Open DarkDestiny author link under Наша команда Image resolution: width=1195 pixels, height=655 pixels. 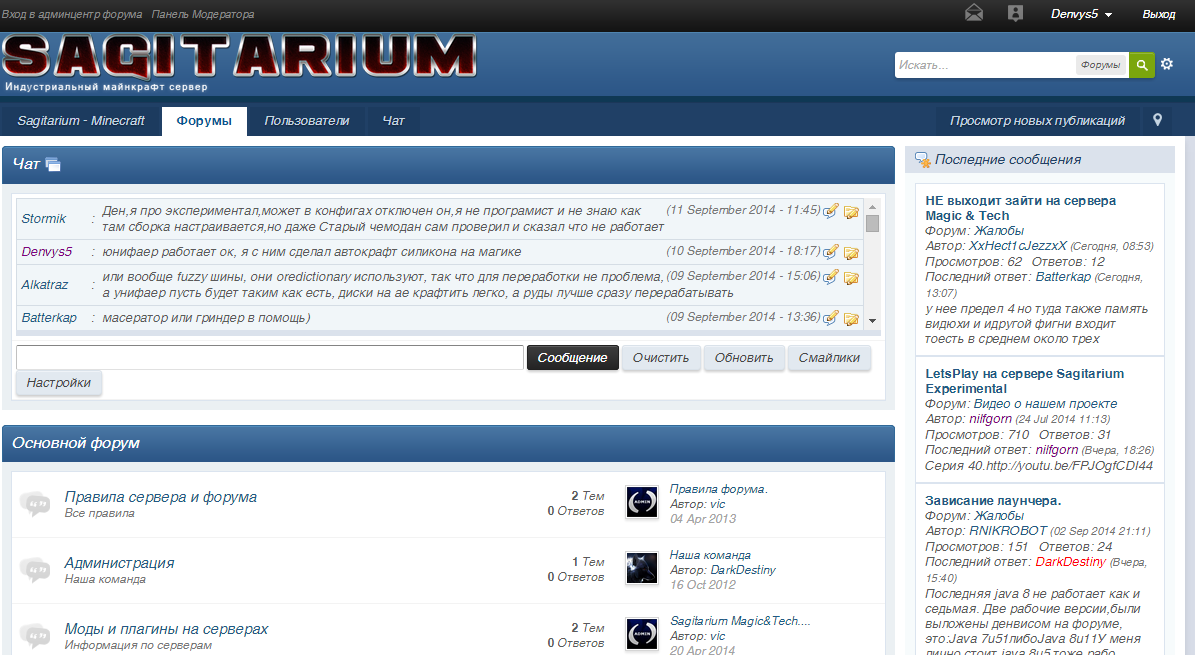click(743, 570)
